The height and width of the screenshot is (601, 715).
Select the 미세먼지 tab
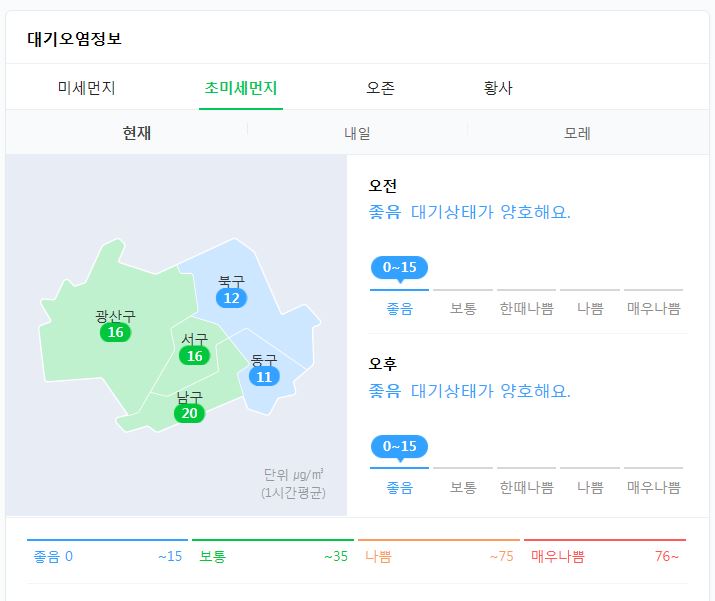(86, 88)
